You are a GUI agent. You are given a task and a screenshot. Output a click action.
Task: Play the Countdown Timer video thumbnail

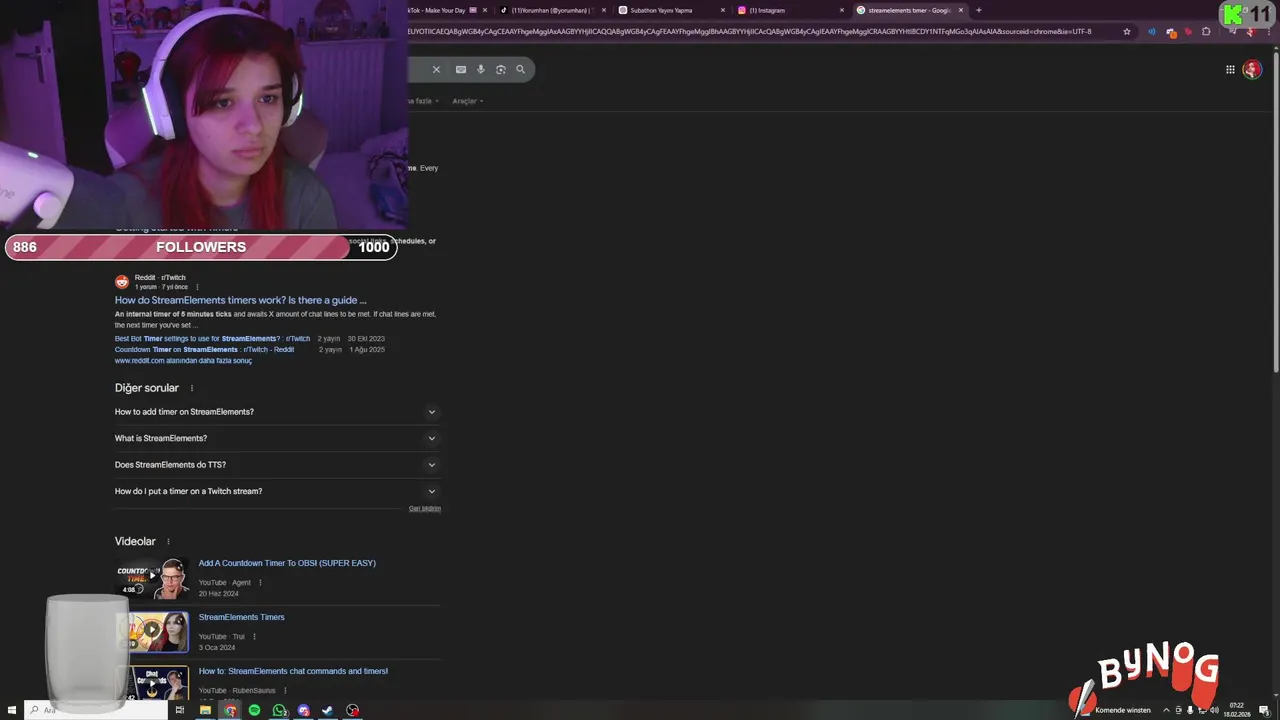coord(152,577)
